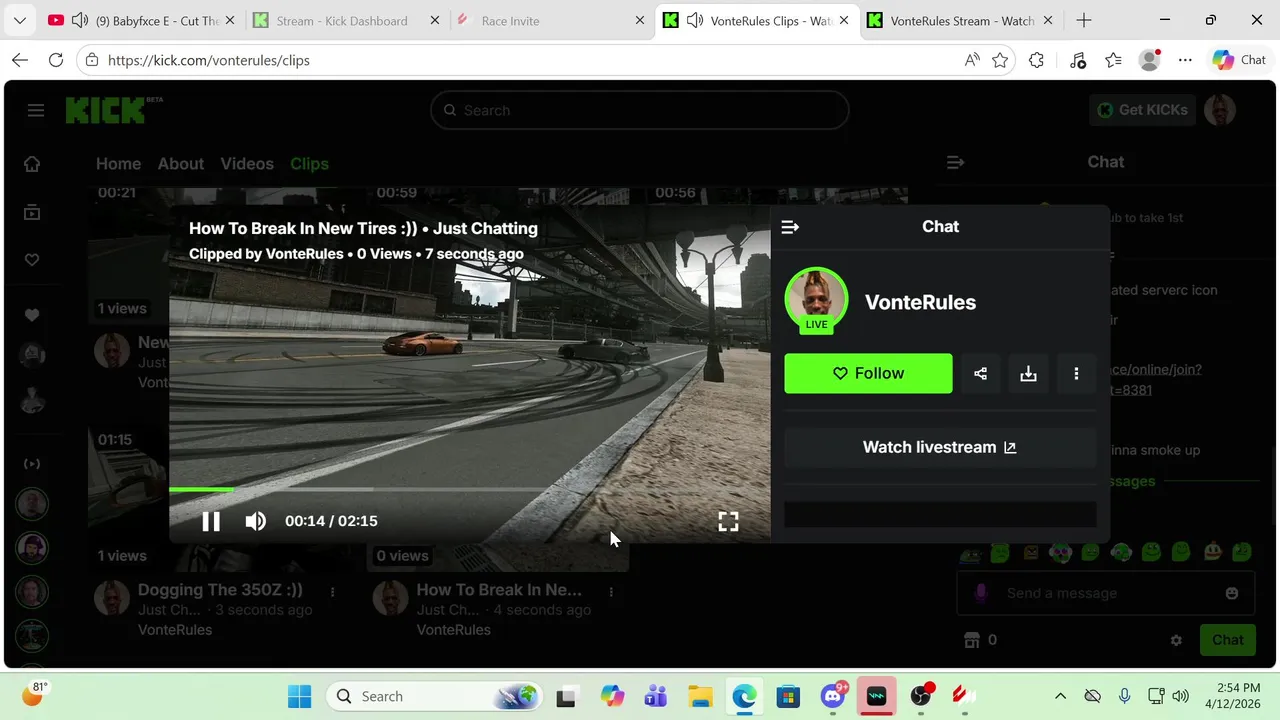Viewport: 1280px width, 720px height.
Task: Open browser Extensions menu
Action: pyautogui.click(x=1036, y=60)
